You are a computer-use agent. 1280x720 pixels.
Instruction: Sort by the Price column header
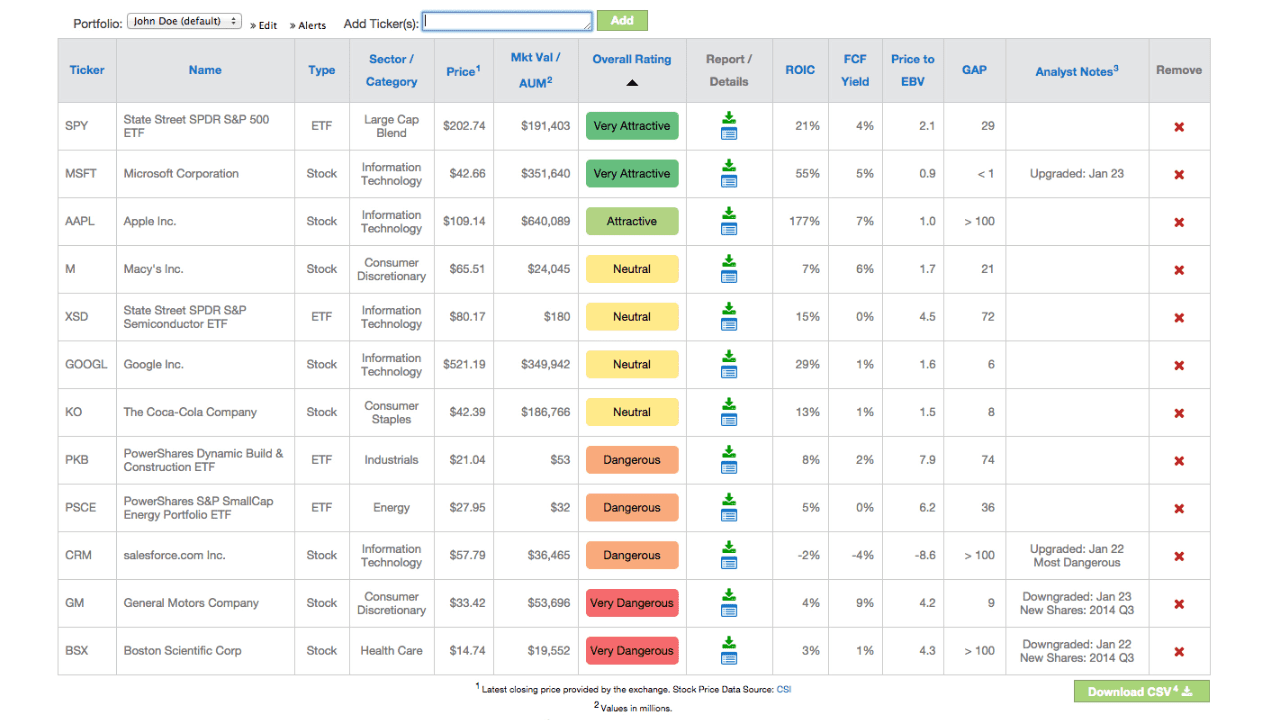(x=464, y=71)
